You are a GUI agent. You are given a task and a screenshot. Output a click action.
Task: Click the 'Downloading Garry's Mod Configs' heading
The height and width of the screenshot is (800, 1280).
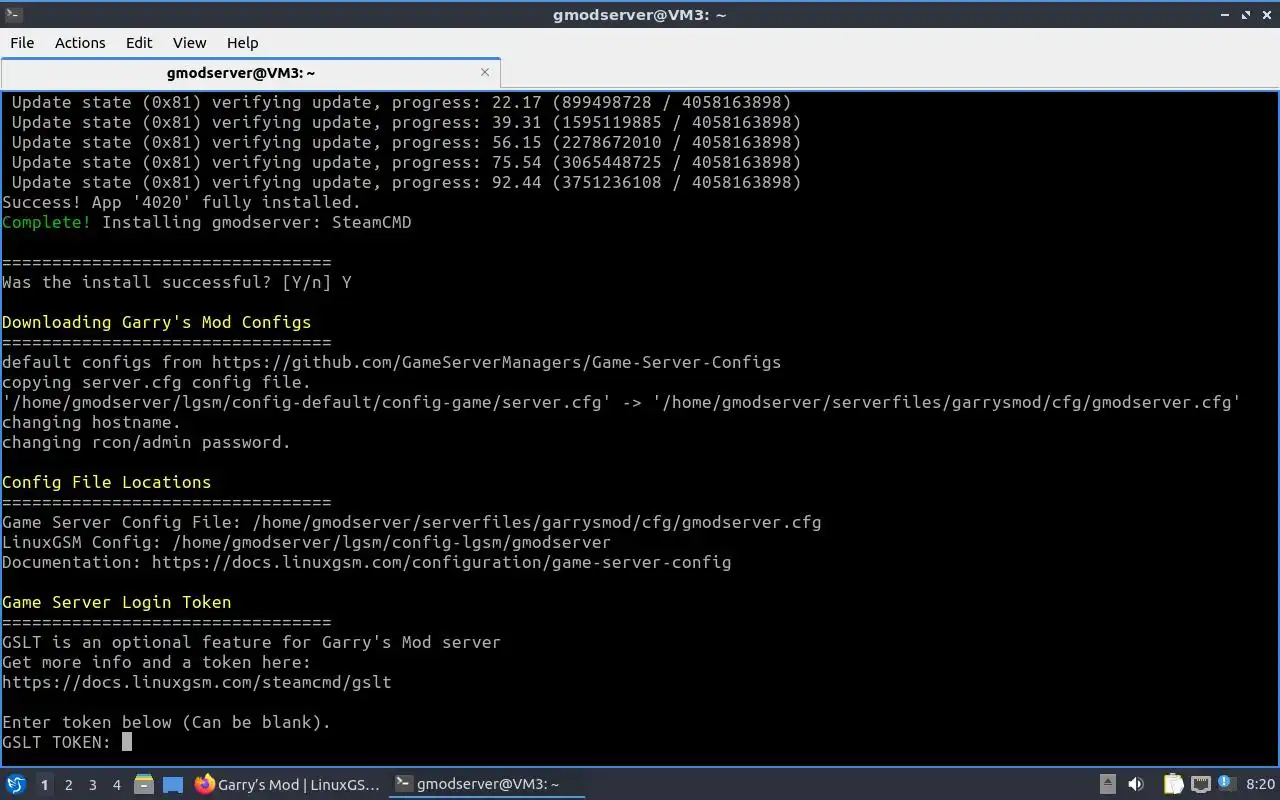[156, 322]
